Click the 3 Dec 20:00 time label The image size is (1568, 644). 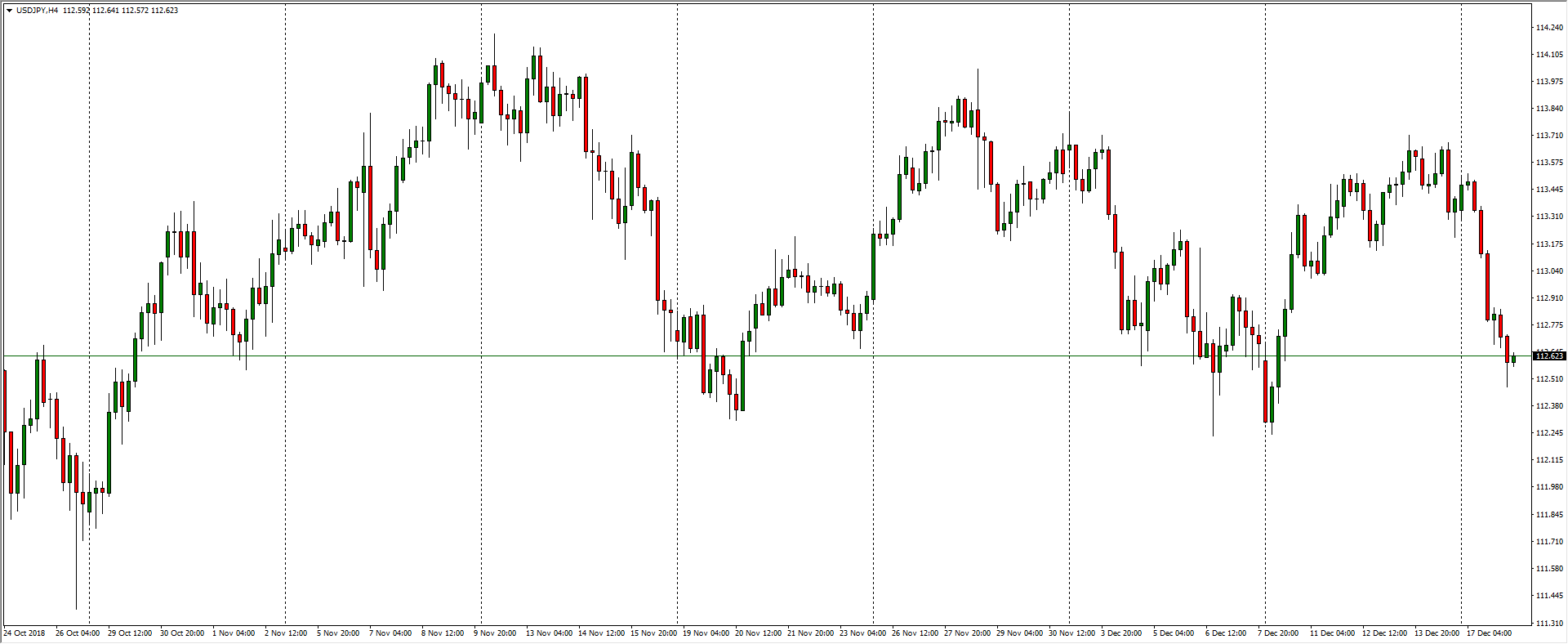pyautogui.click(x=1121, y=633)
